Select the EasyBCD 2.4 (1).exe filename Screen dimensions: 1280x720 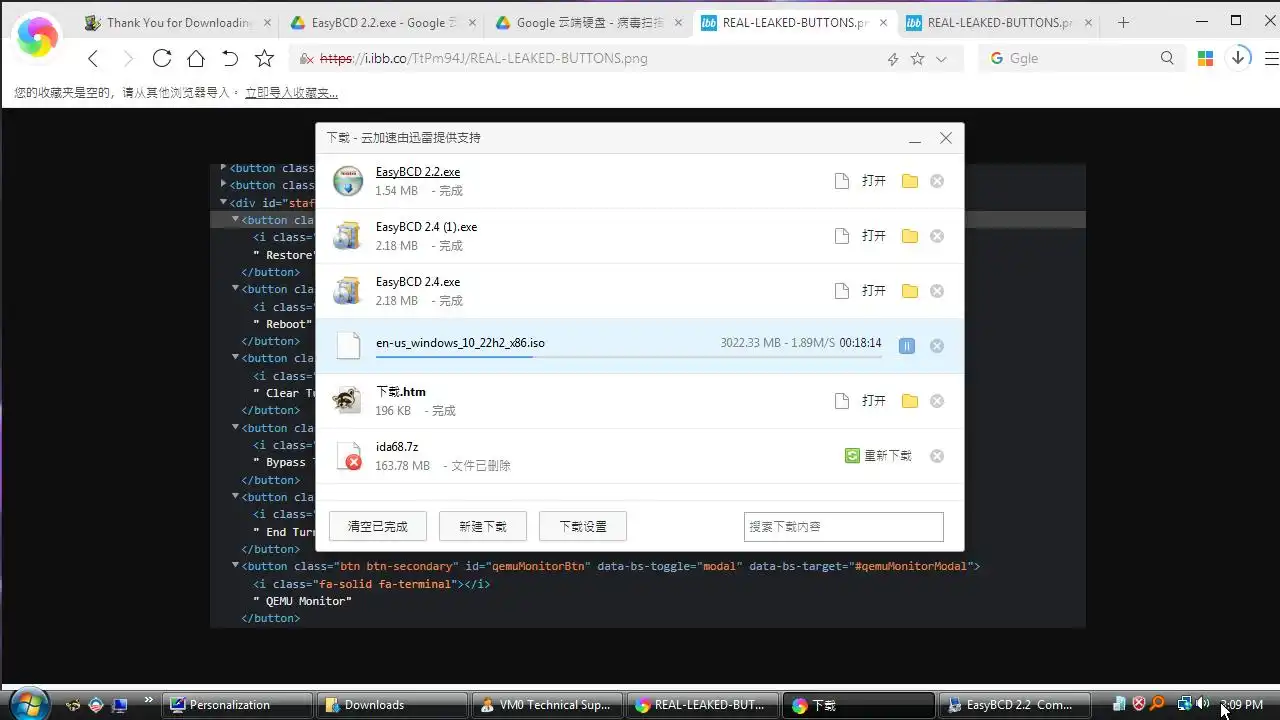coord(427,227)
